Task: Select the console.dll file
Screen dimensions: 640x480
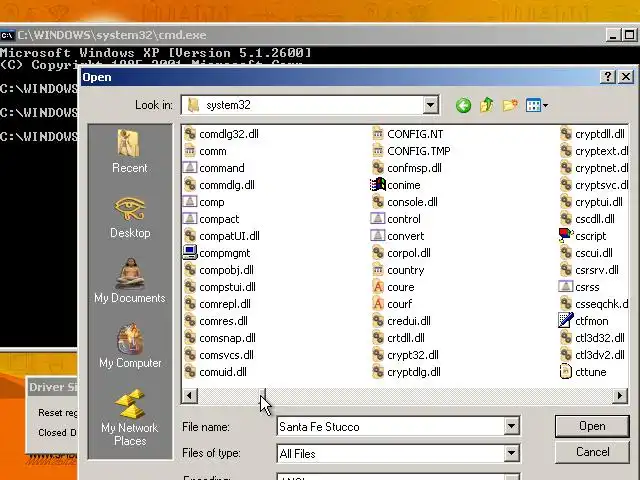Action: point(405,202)
